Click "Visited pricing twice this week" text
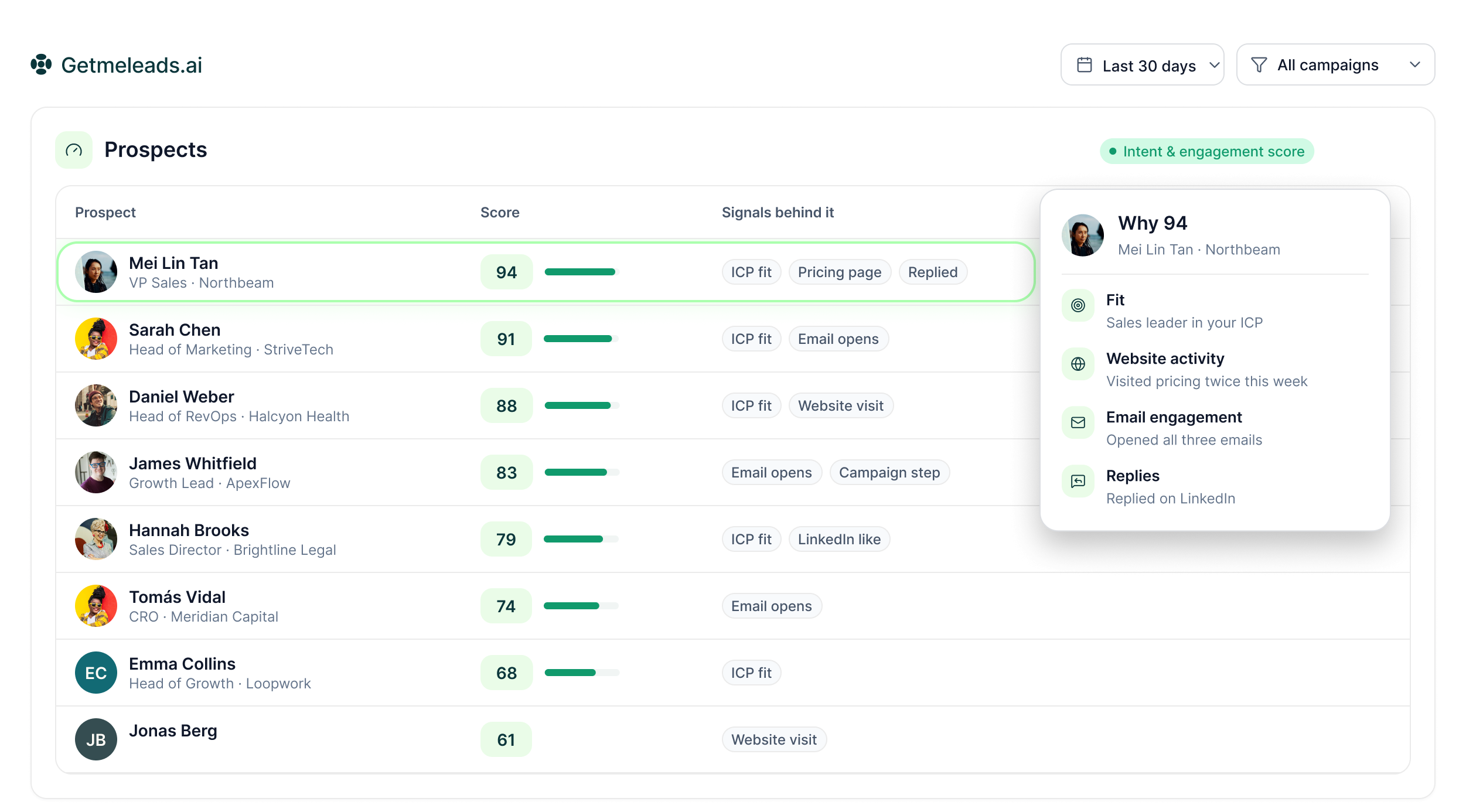The width and height of the screenshot is (1466, 812). [1206, 381]
